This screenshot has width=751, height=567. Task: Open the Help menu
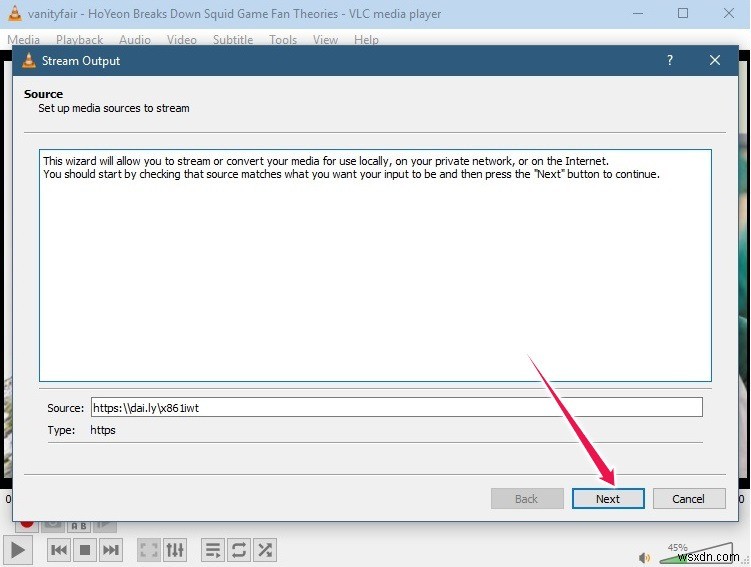[366, 39]
